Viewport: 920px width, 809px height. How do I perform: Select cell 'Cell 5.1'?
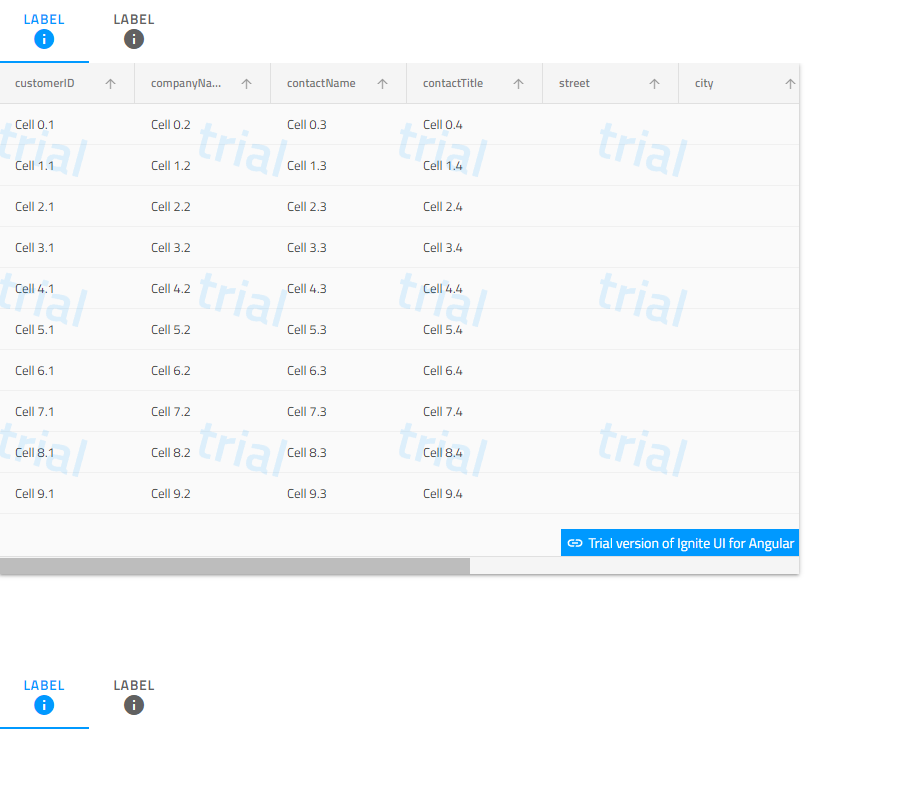(67, 330)
